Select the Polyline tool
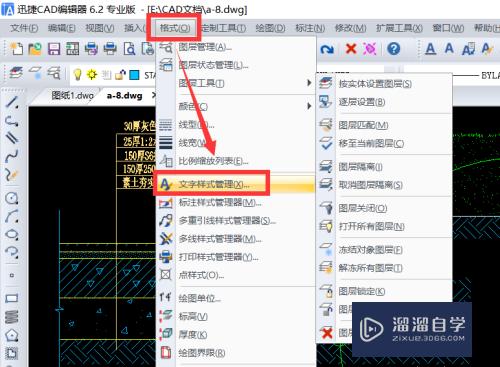This screenshot has height=367, width=500. [x=12, y=121]
